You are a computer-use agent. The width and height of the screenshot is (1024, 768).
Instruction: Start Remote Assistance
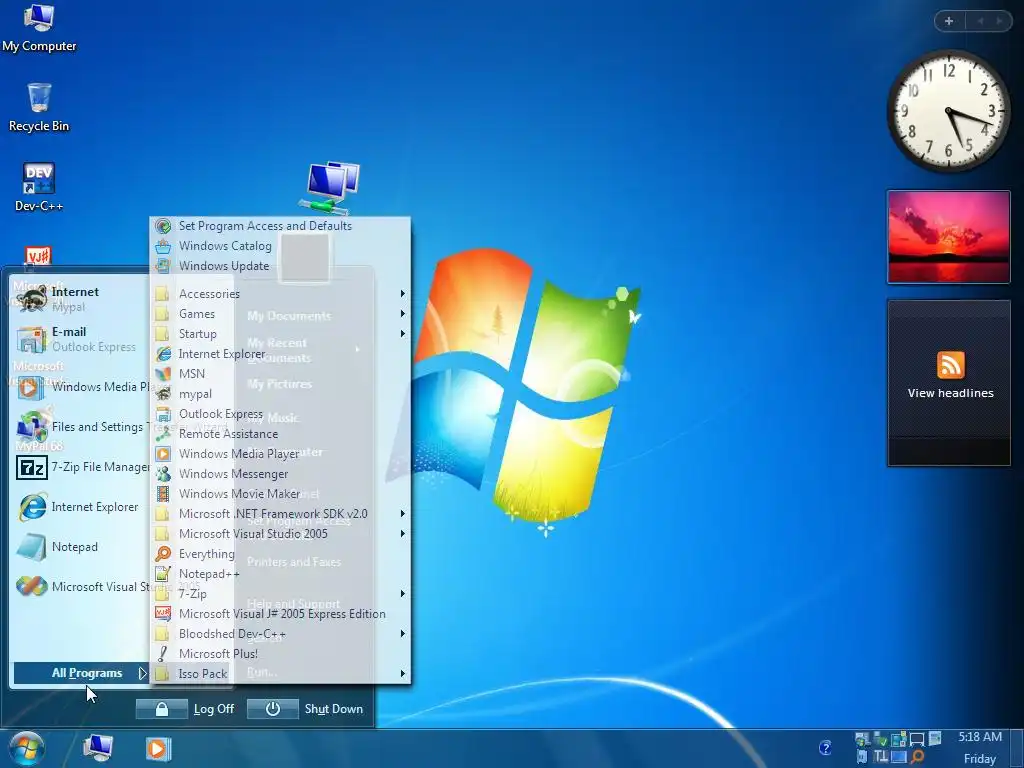pyautogui.click(x=280, y=434)
